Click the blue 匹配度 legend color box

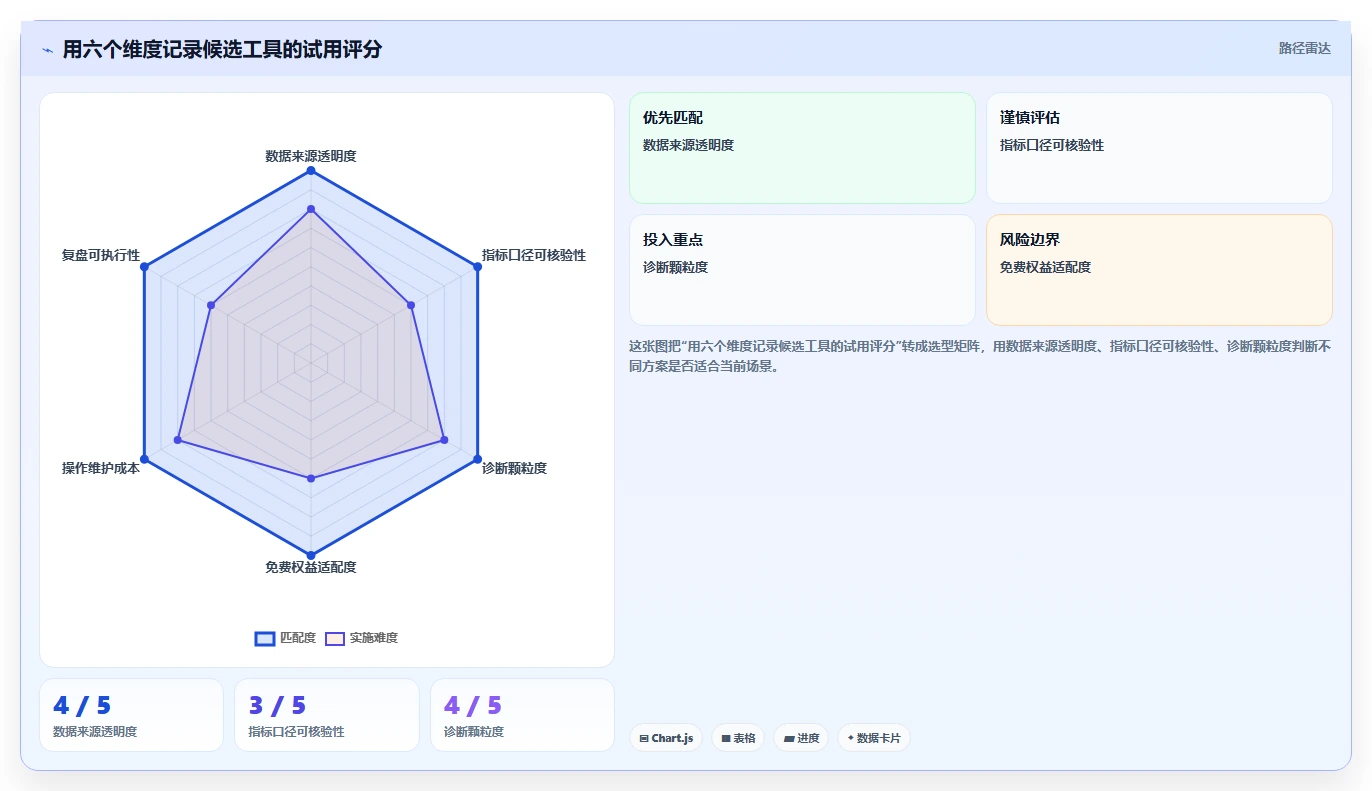(265, 639)
